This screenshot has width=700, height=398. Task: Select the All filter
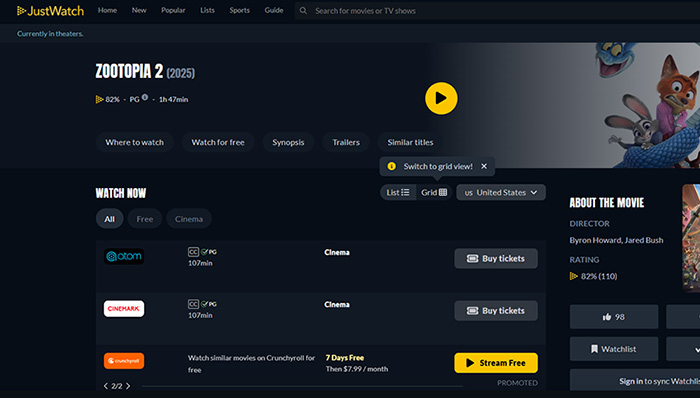(109, 219)
